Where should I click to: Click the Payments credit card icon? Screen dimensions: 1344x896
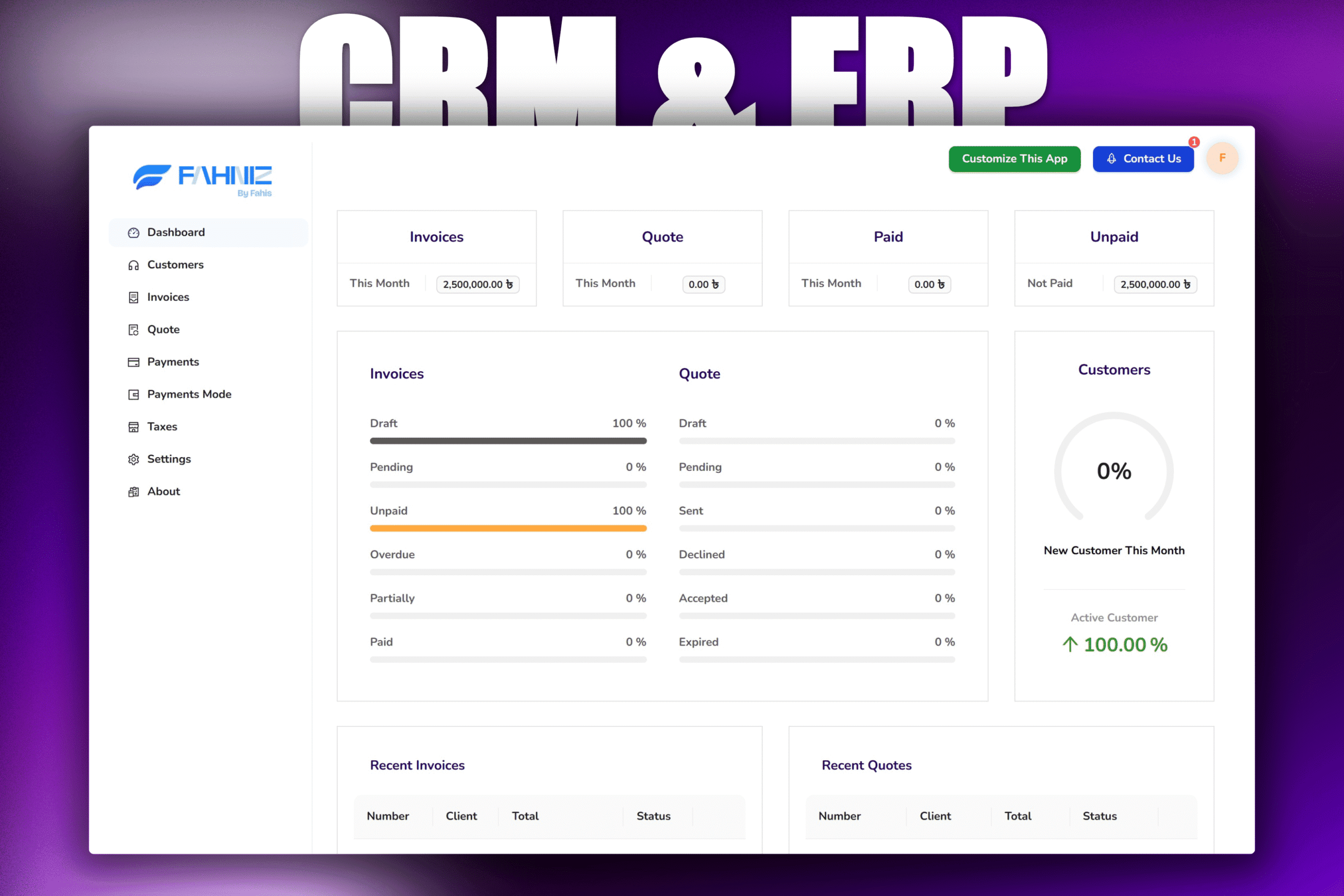tap(134, 362)
